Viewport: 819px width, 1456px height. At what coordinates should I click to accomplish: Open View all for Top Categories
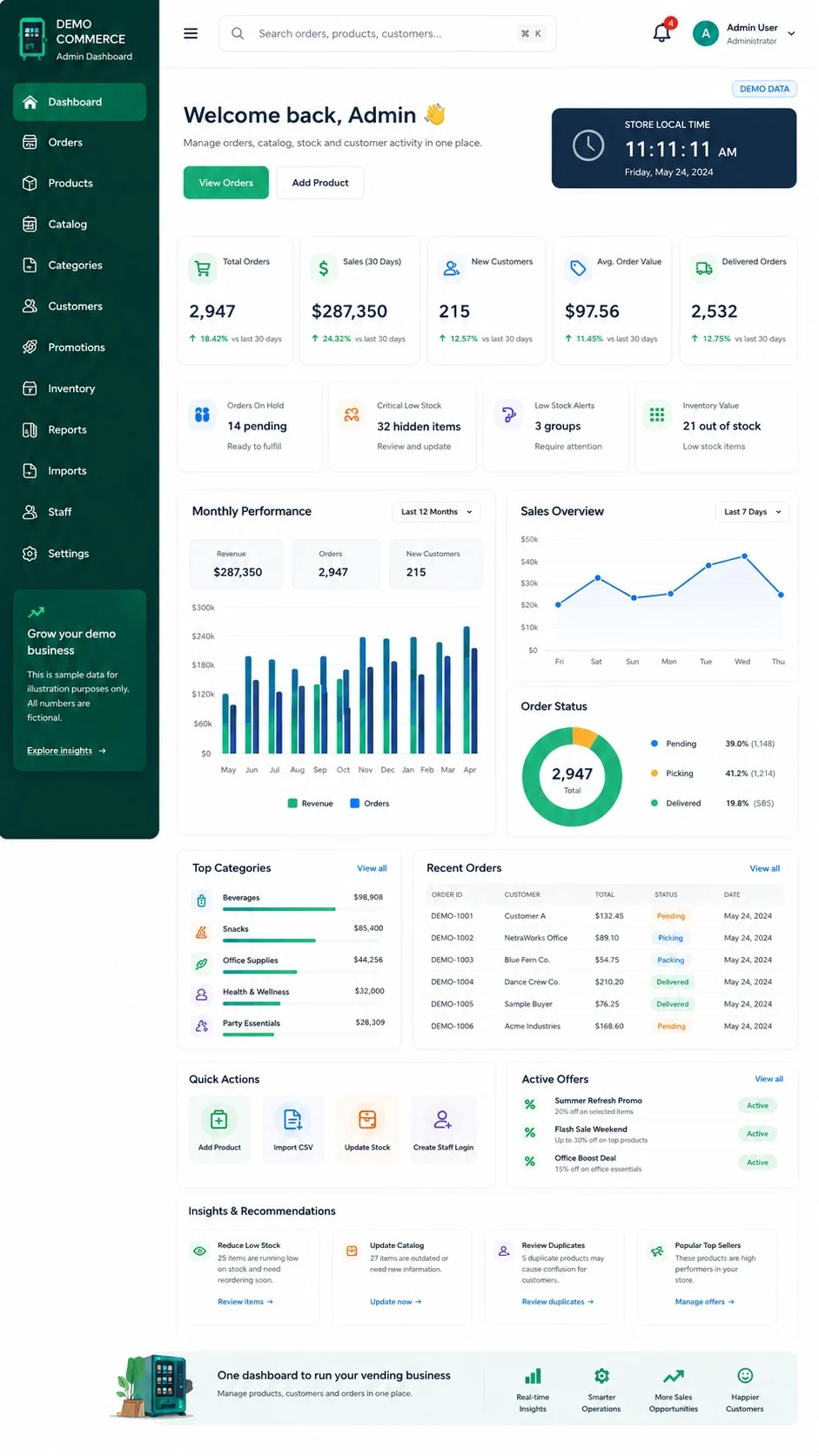(x=372, y=868)
